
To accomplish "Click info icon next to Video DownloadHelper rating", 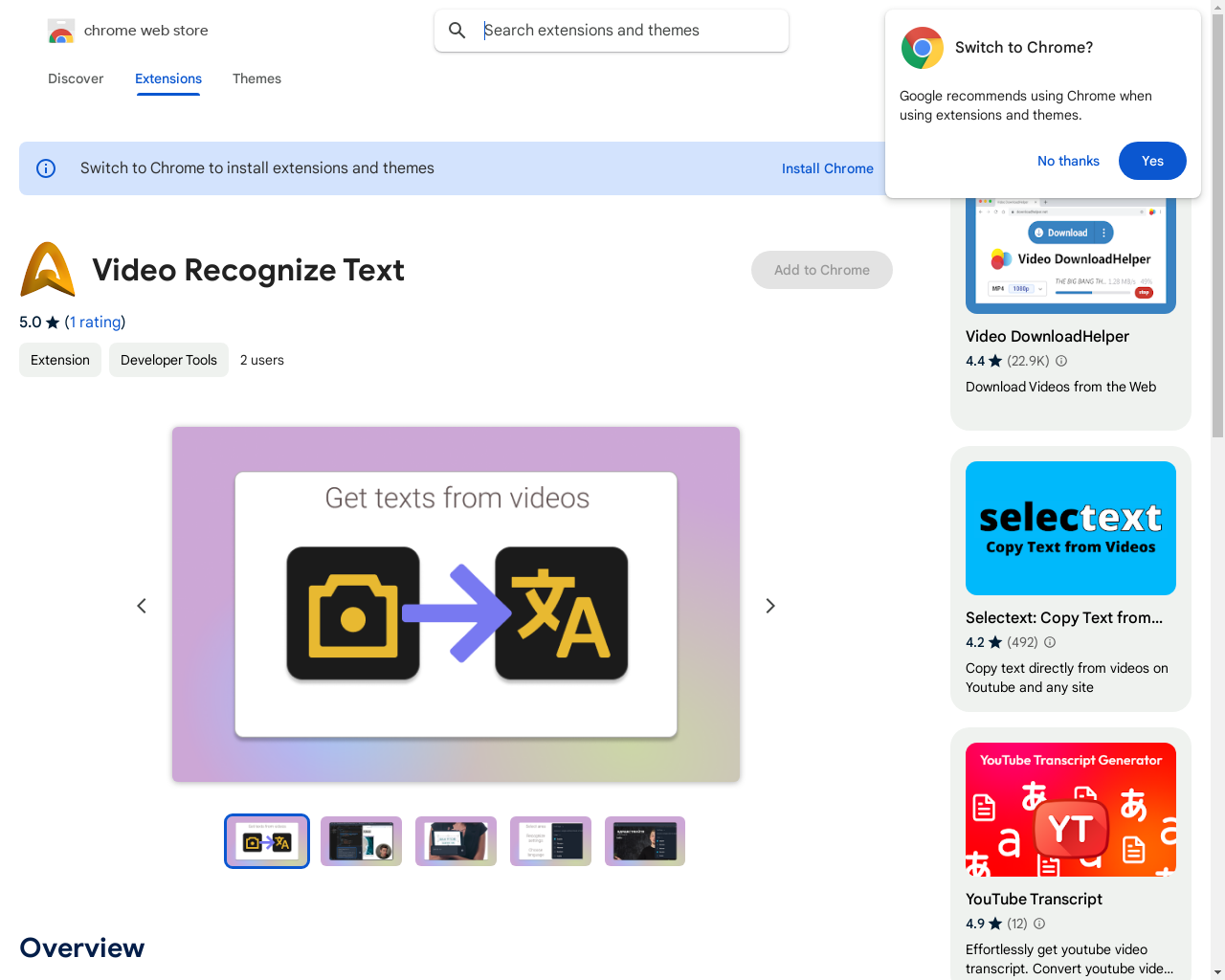I will point(1061,361).
